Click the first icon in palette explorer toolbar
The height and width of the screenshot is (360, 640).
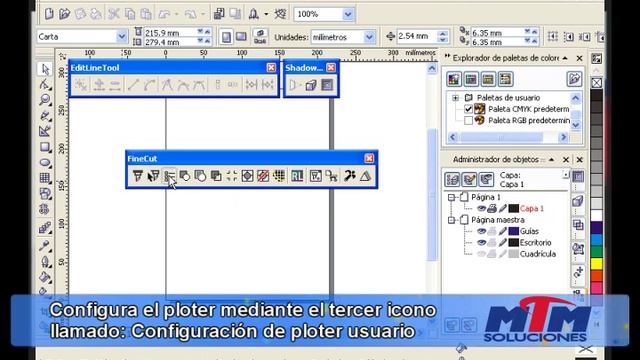(x=454, y=79)
